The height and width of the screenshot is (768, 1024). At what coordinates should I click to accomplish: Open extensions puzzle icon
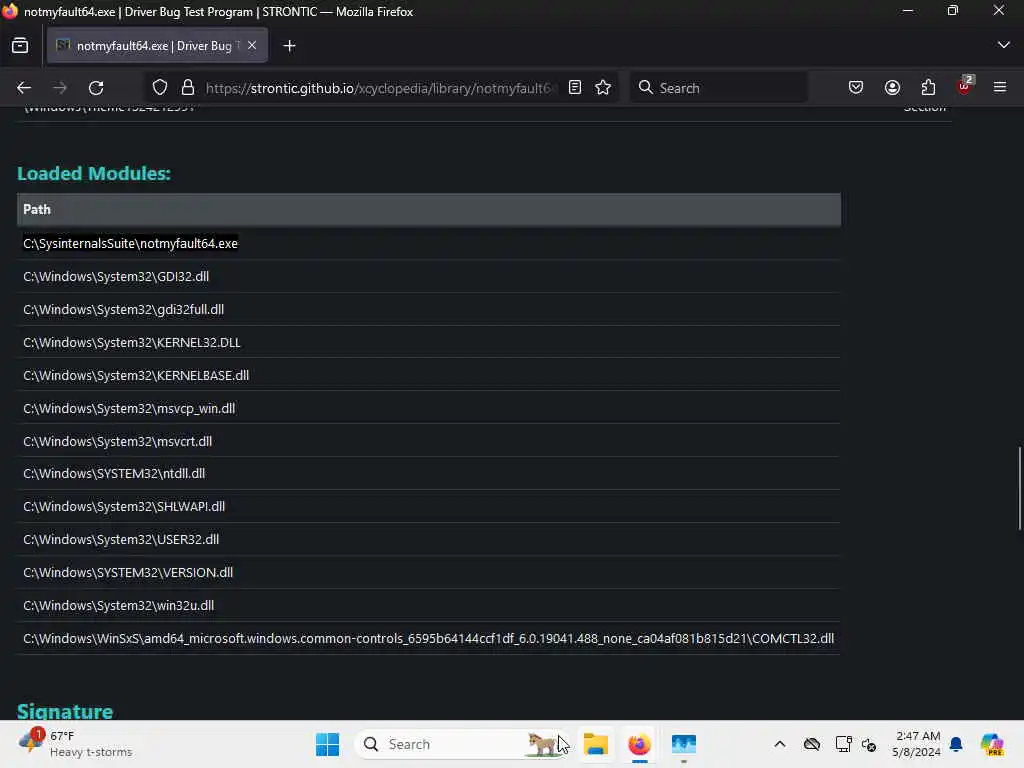[x=928, y=88]
